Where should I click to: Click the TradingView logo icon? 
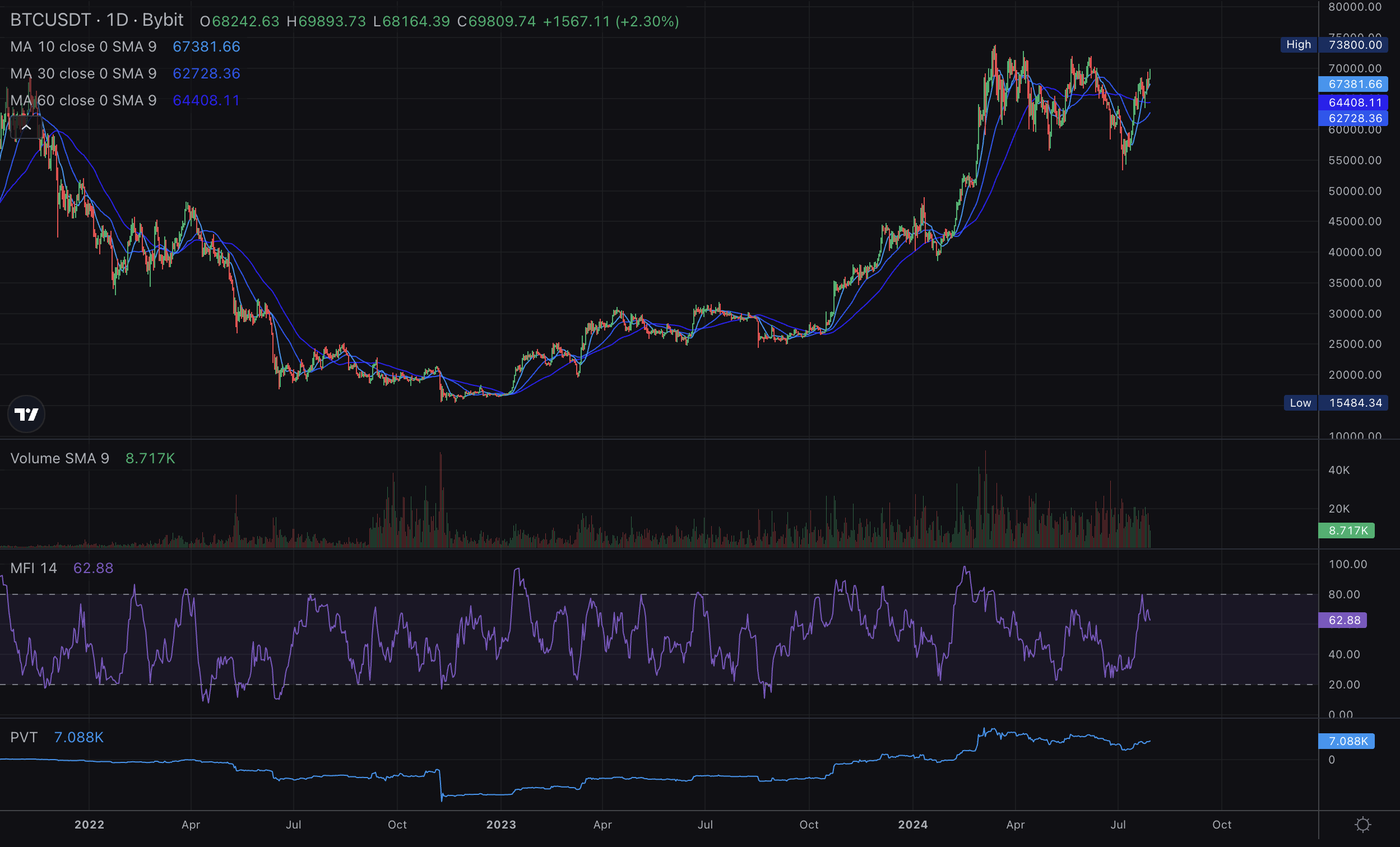click(26, 414)
